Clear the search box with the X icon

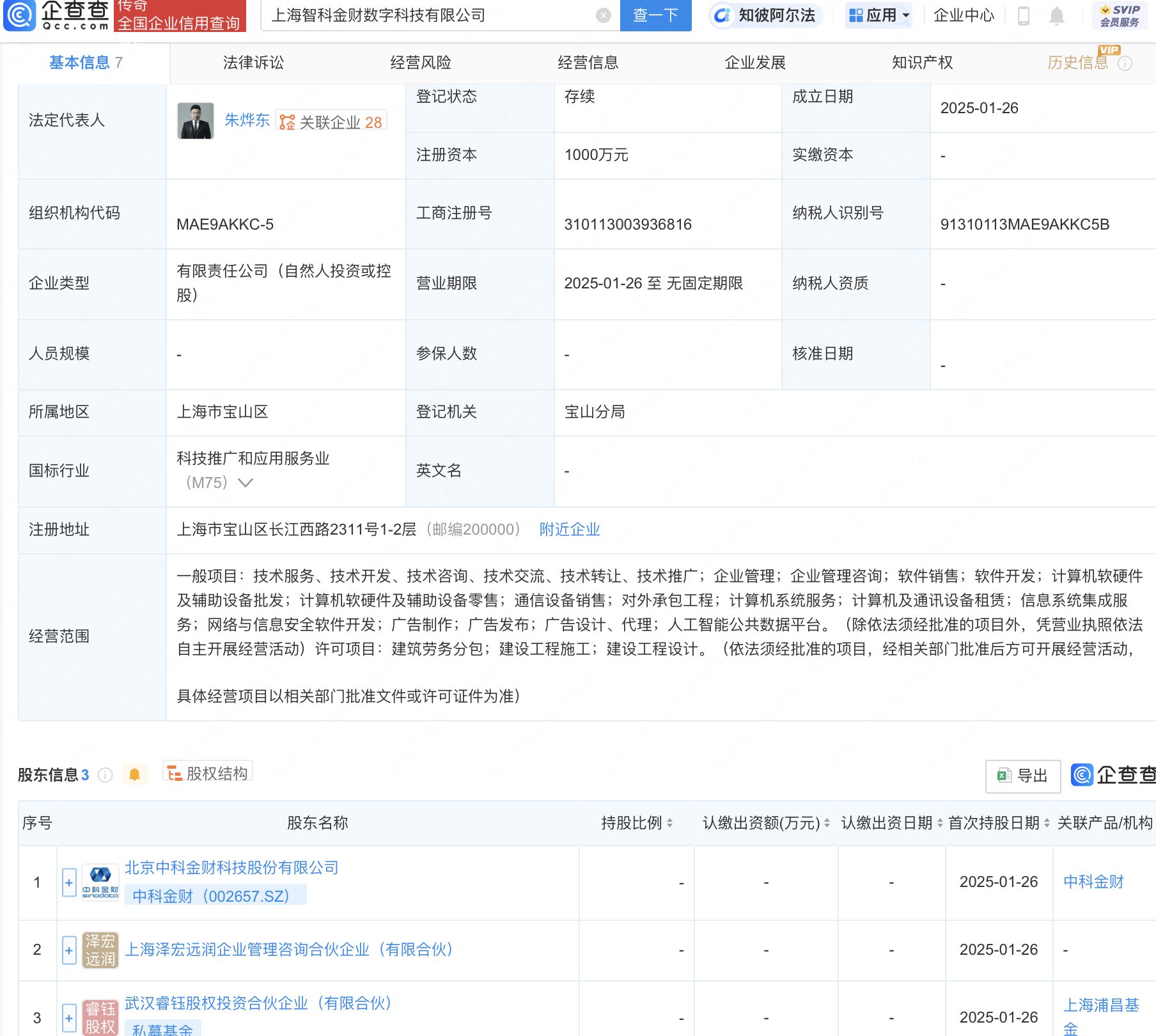coord(603,15)
